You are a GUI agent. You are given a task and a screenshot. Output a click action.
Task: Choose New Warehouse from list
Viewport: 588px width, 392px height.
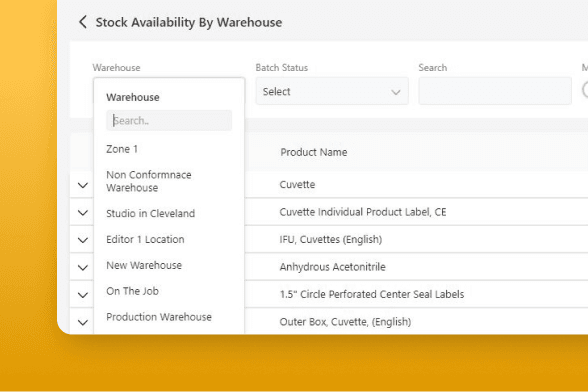click(144, 265)
